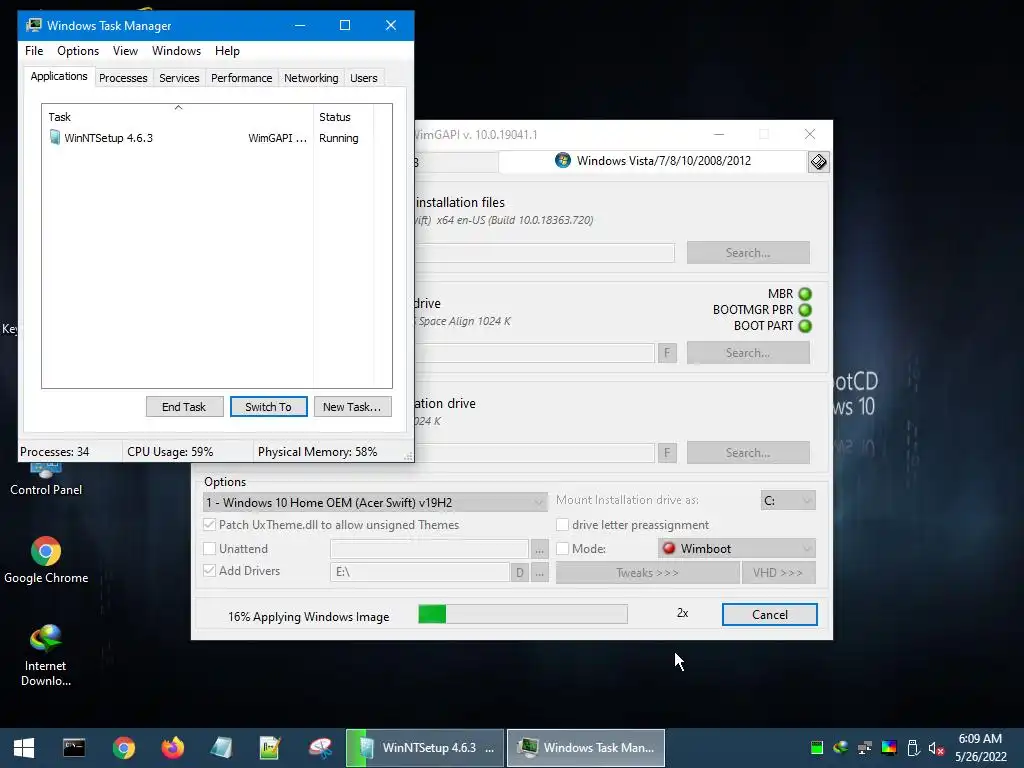This screenshot has height=768, width=1024.
Task: Click the Switch To button
Action: click(268, 407)
